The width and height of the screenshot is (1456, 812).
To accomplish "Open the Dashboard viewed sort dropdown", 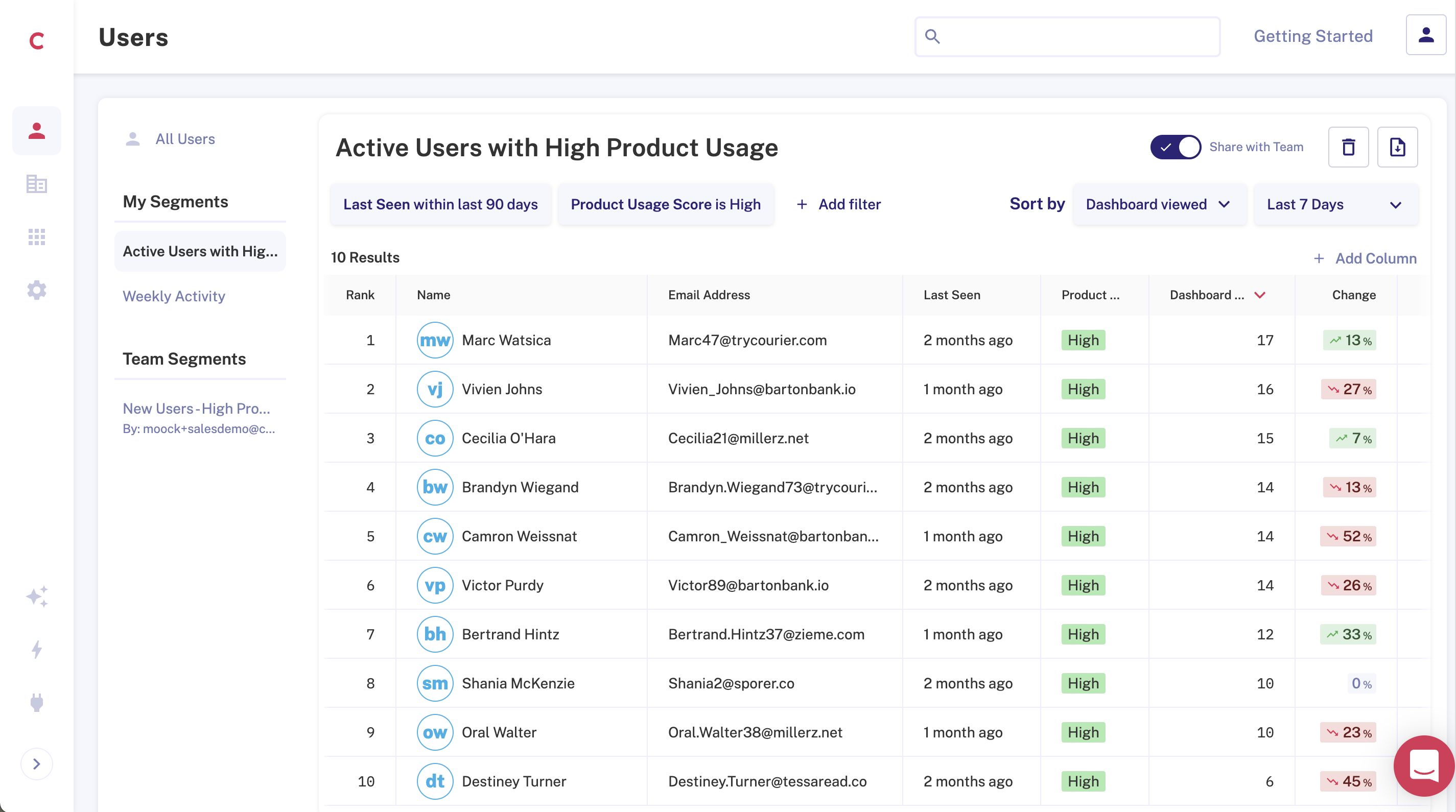I will [1158, 205].
